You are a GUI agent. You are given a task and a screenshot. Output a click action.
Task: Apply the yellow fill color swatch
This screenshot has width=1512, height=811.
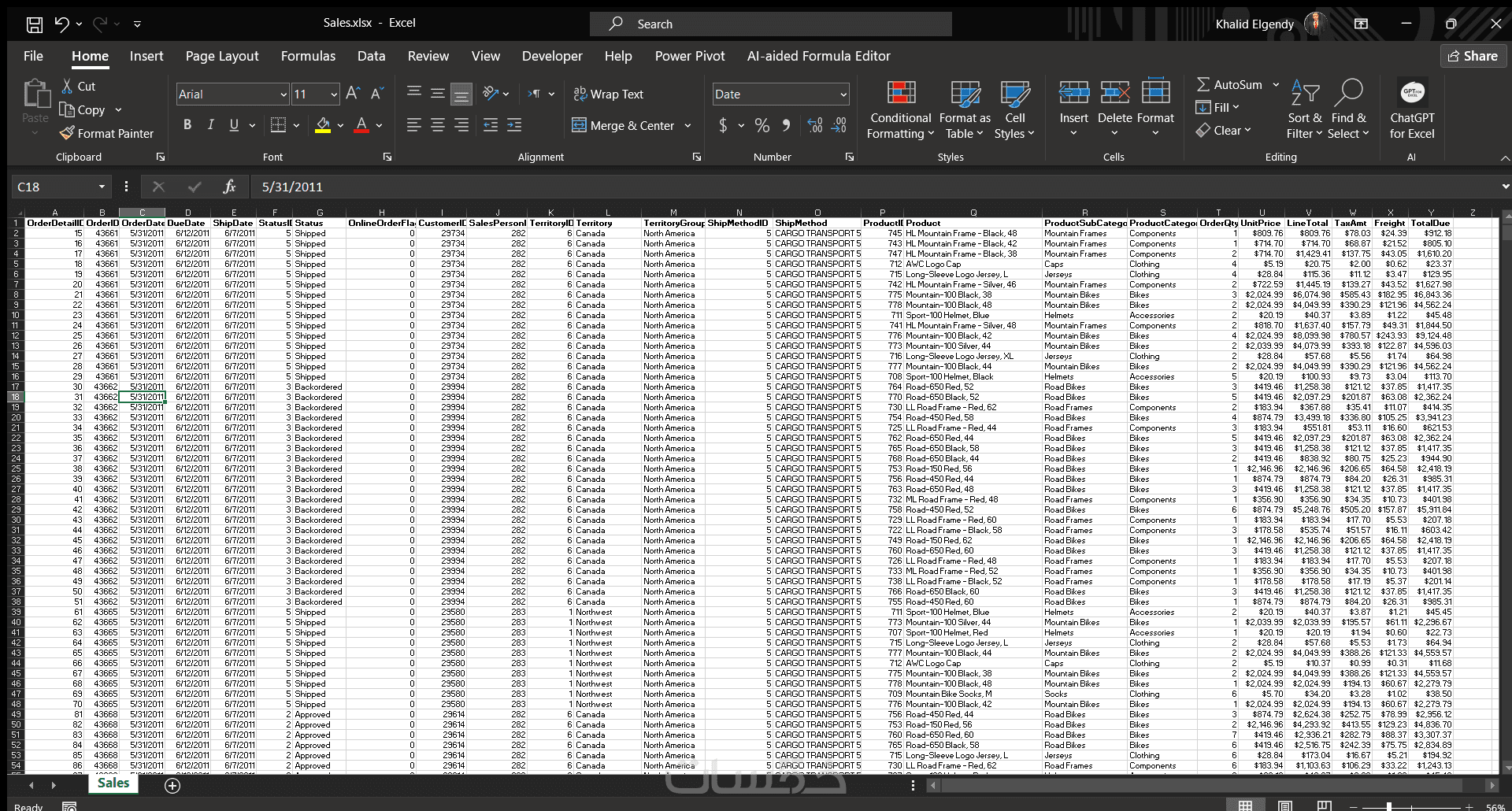pyautogui.click(x=323, y=124)
